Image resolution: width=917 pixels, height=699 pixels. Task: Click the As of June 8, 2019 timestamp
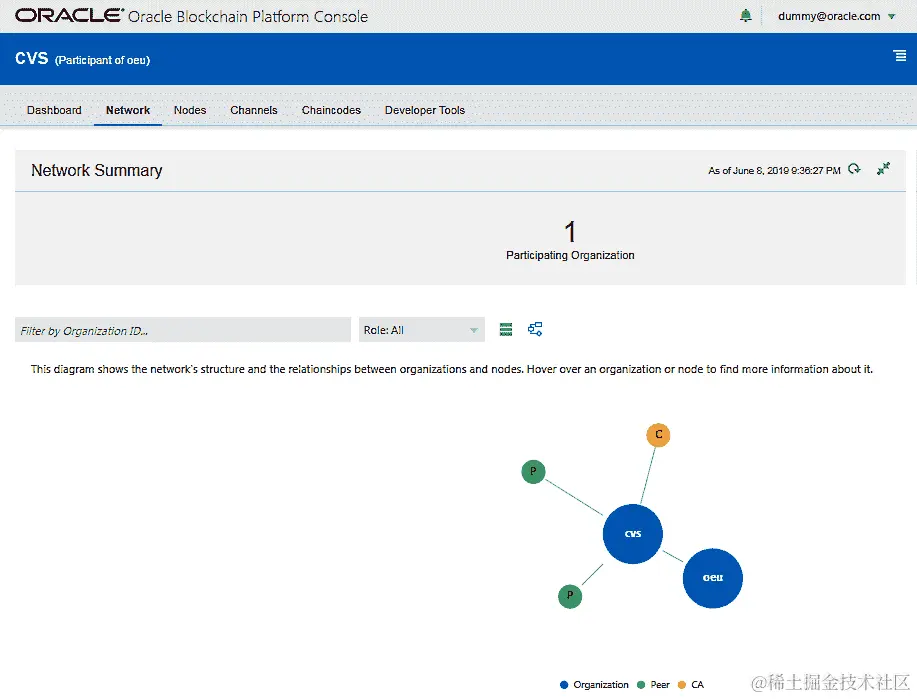tap(774, 170)
